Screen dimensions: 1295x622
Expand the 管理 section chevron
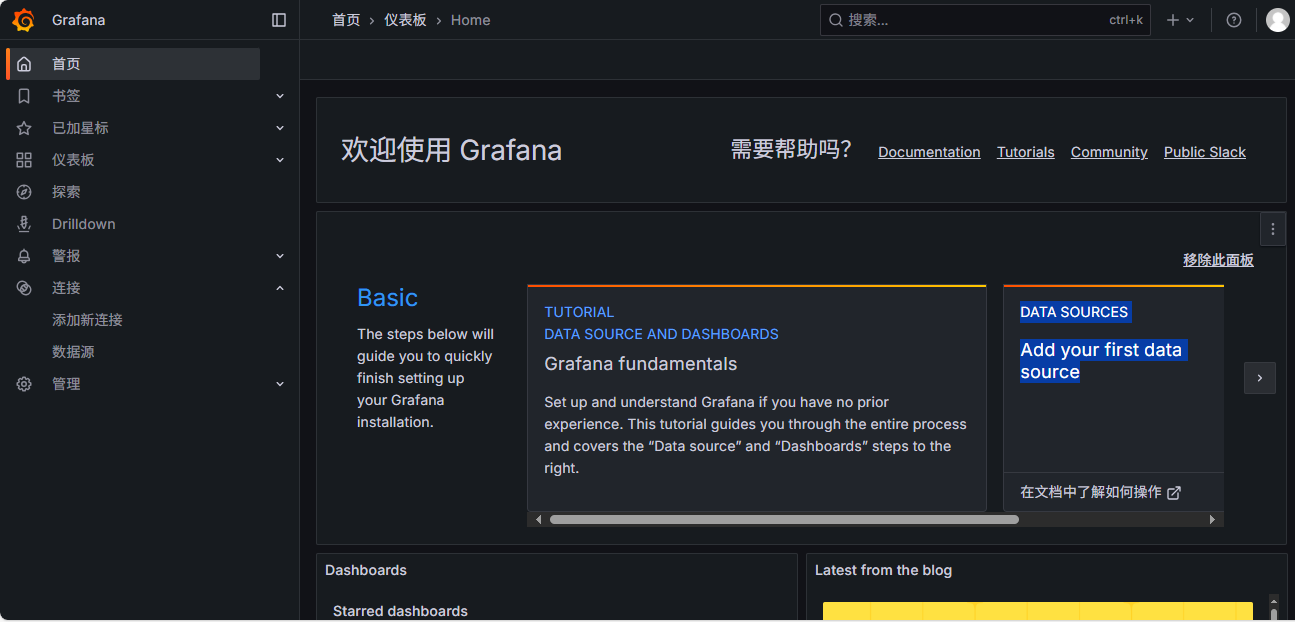[280, 384]
